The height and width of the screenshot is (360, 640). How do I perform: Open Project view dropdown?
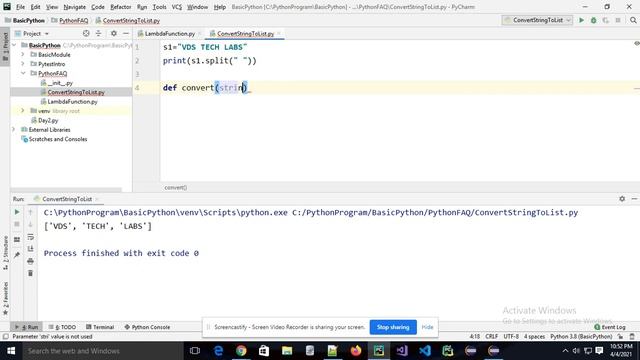click(32, 33)
